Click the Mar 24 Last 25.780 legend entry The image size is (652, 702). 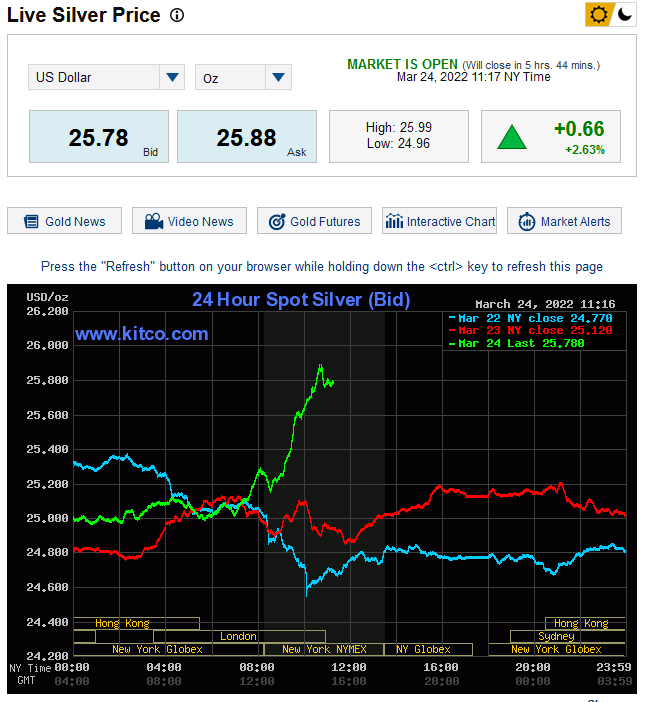[x=517, y=343]
